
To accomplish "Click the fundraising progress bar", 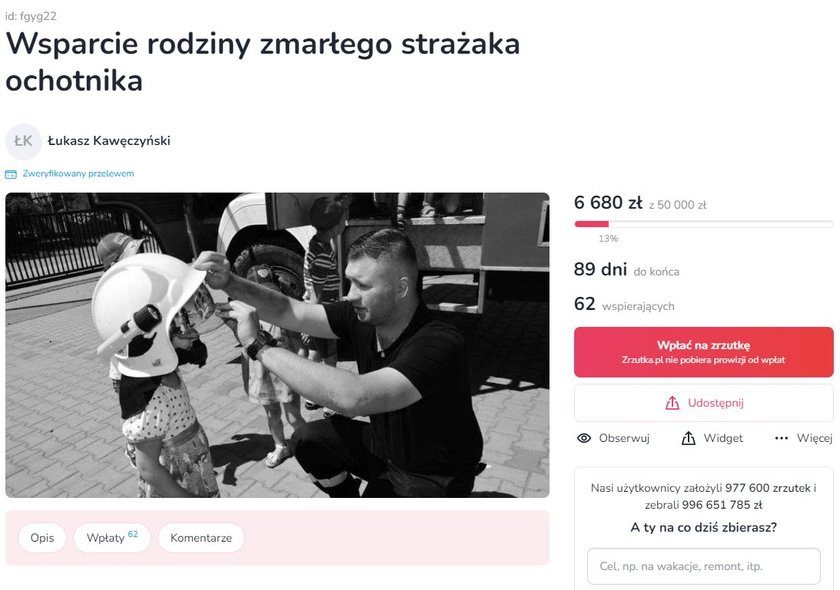I will [703, 224].
